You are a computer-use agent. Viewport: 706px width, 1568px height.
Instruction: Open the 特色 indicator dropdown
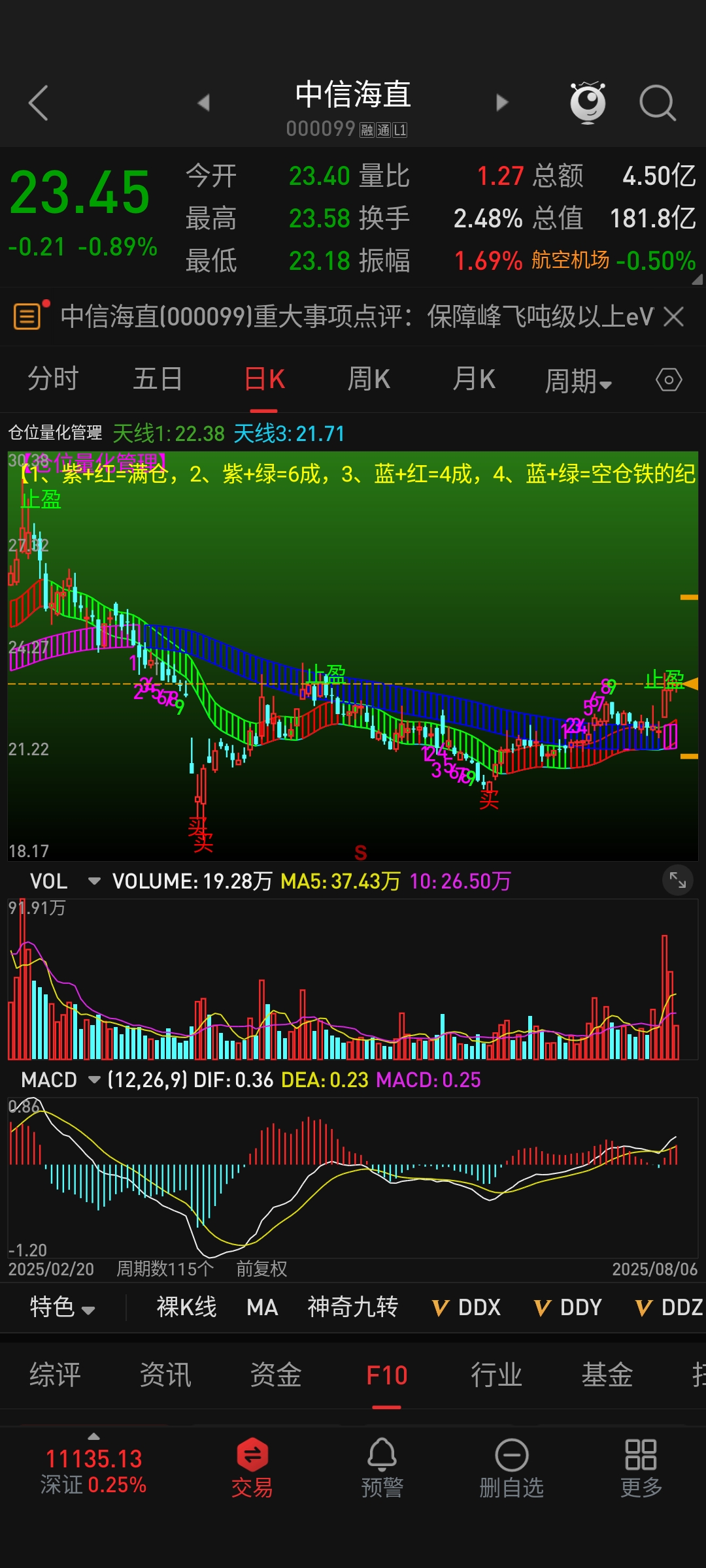coord(63,1307)
